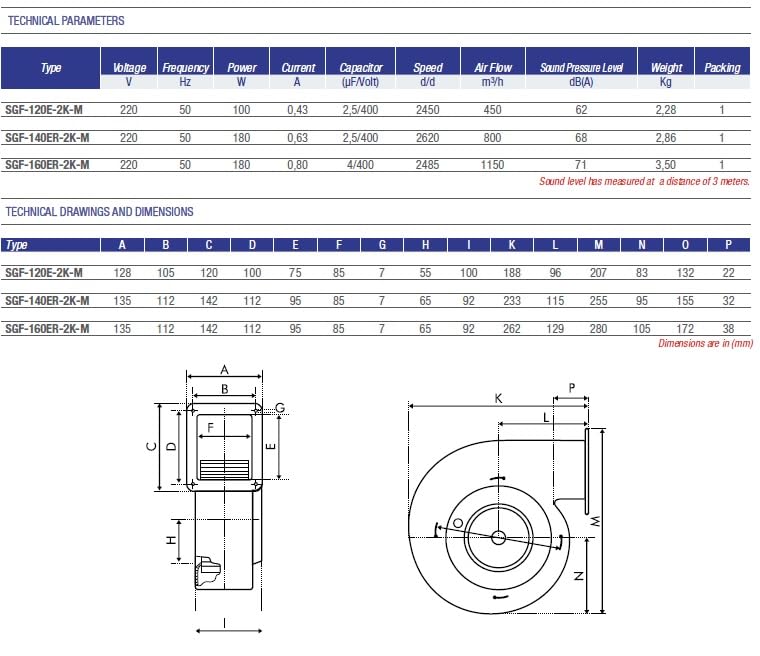The width and height of the screenshot is (760, 656).
Task: Select the Air Flow column header
Action: (492, 68)
